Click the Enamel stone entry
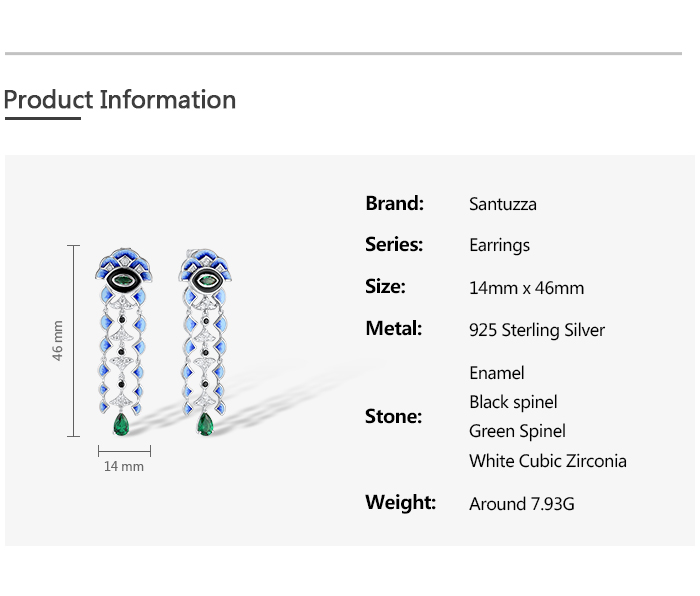 [x=497, y=373]
